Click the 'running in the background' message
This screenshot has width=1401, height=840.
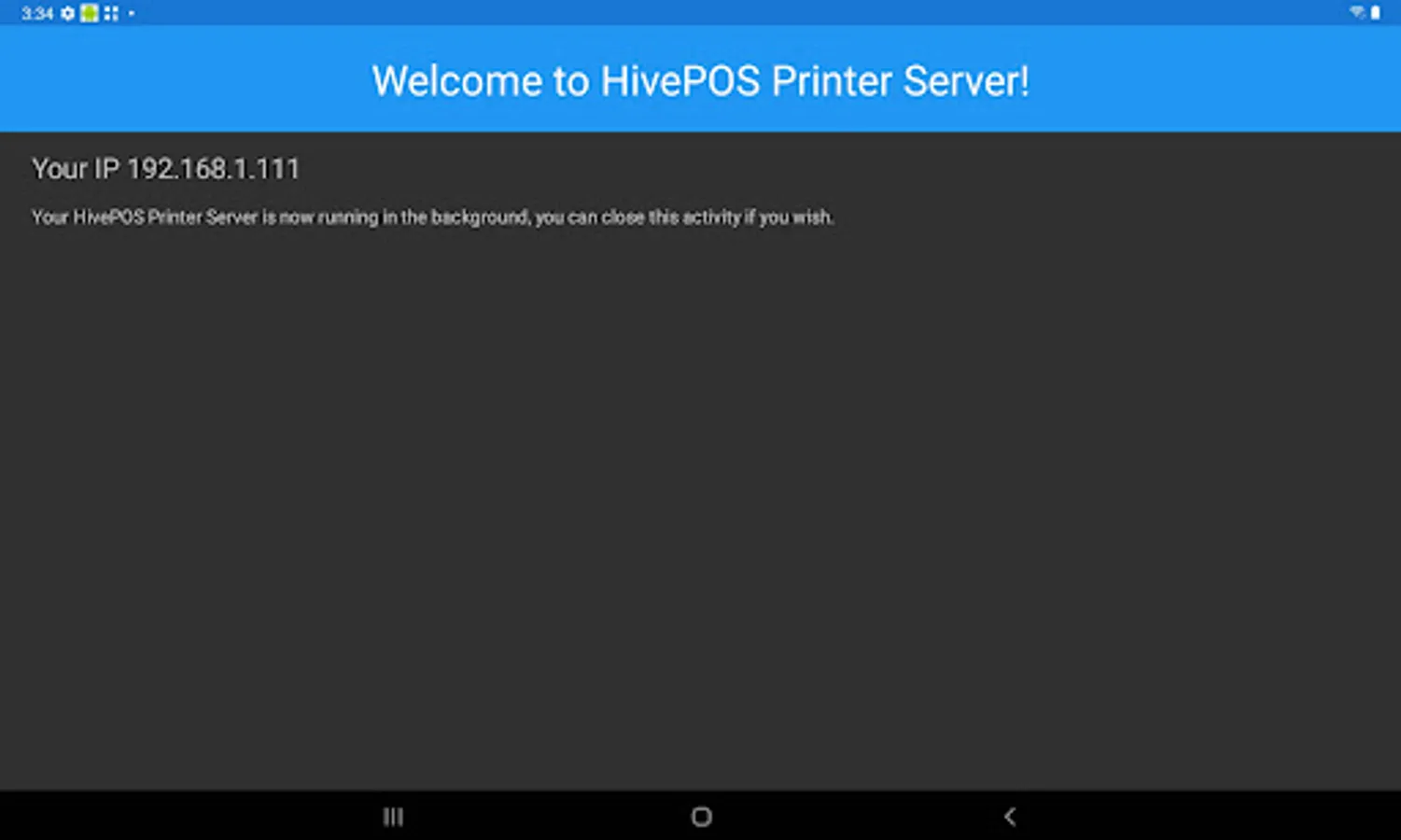pos(432,217)
